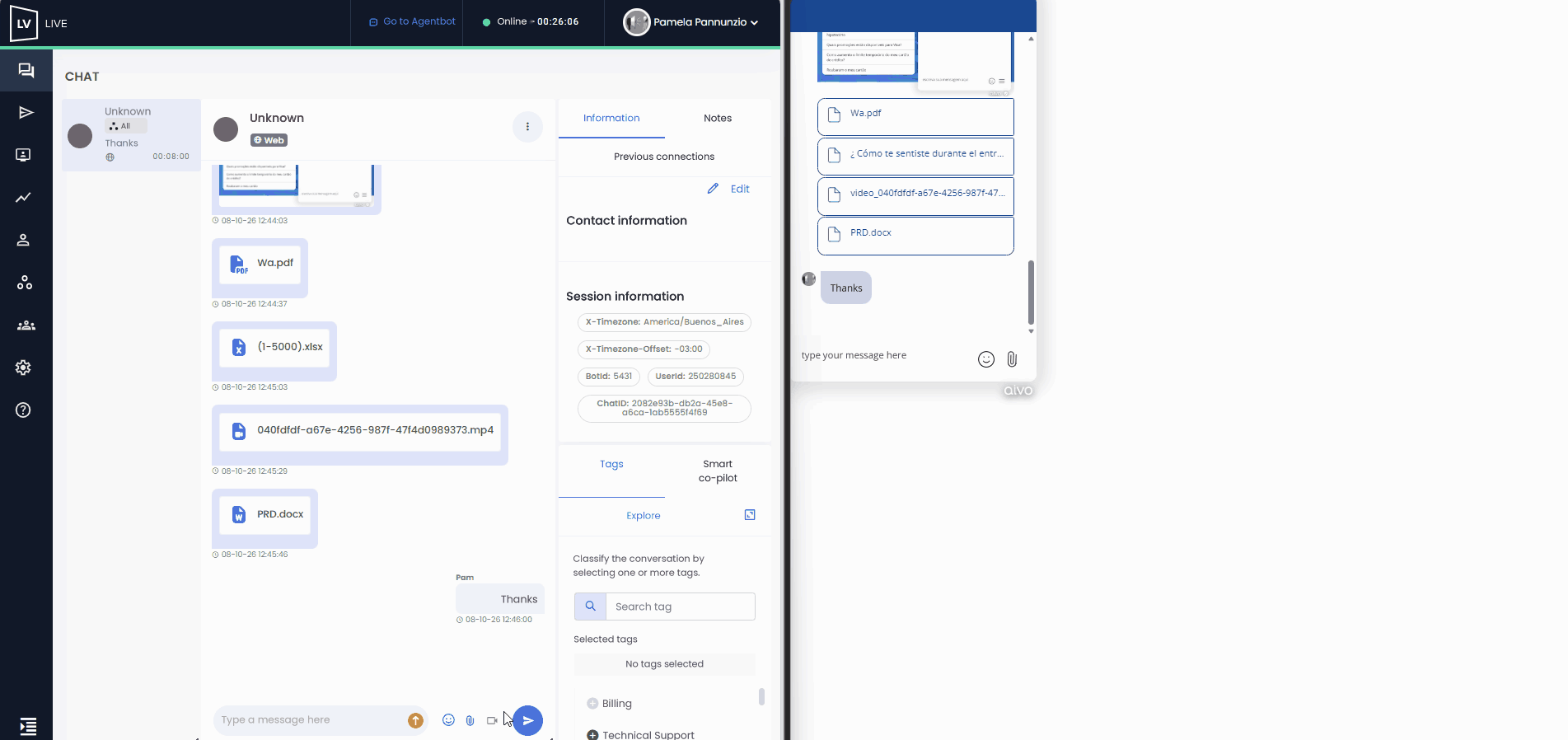The image size is (1568, 740).
Task: Expand Previous connections section
Action: click(664, 157)
